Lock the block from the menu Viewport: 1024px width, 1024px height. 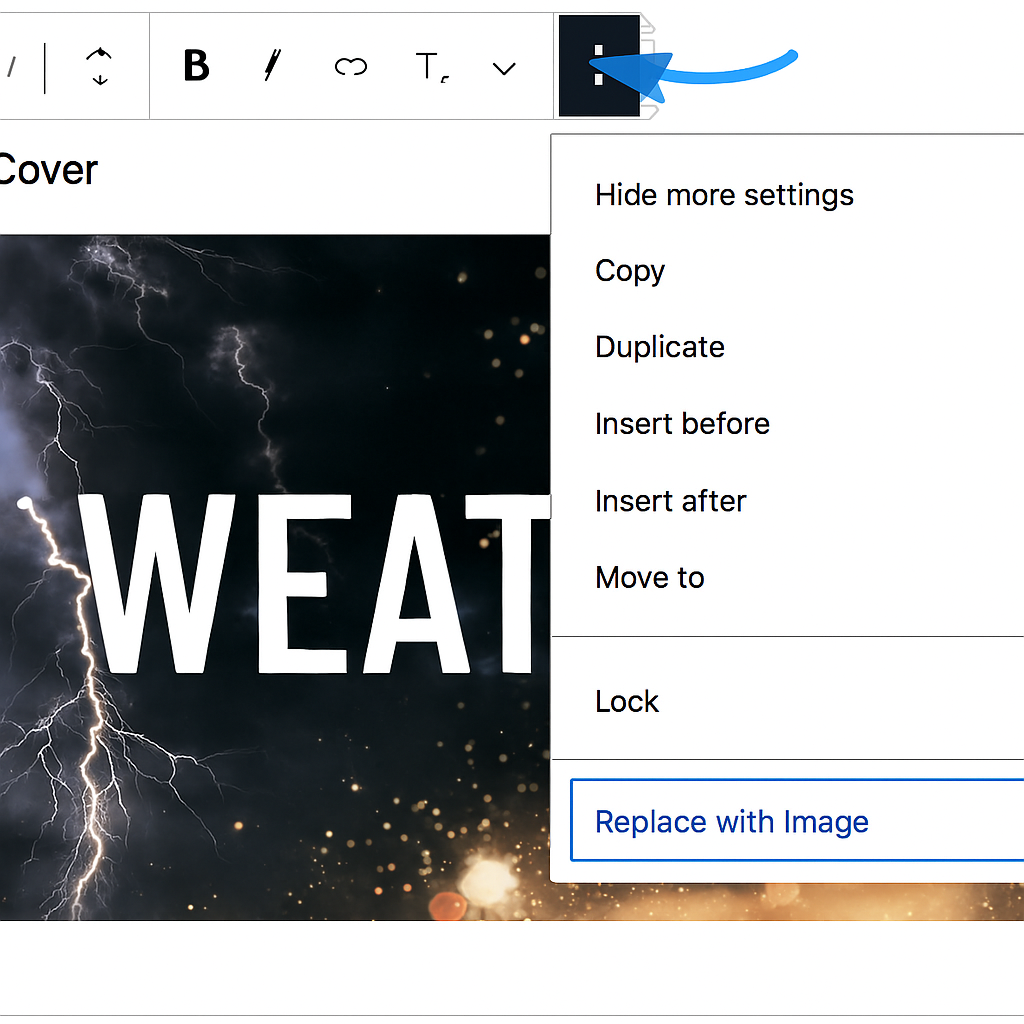[x=627, y=702]
